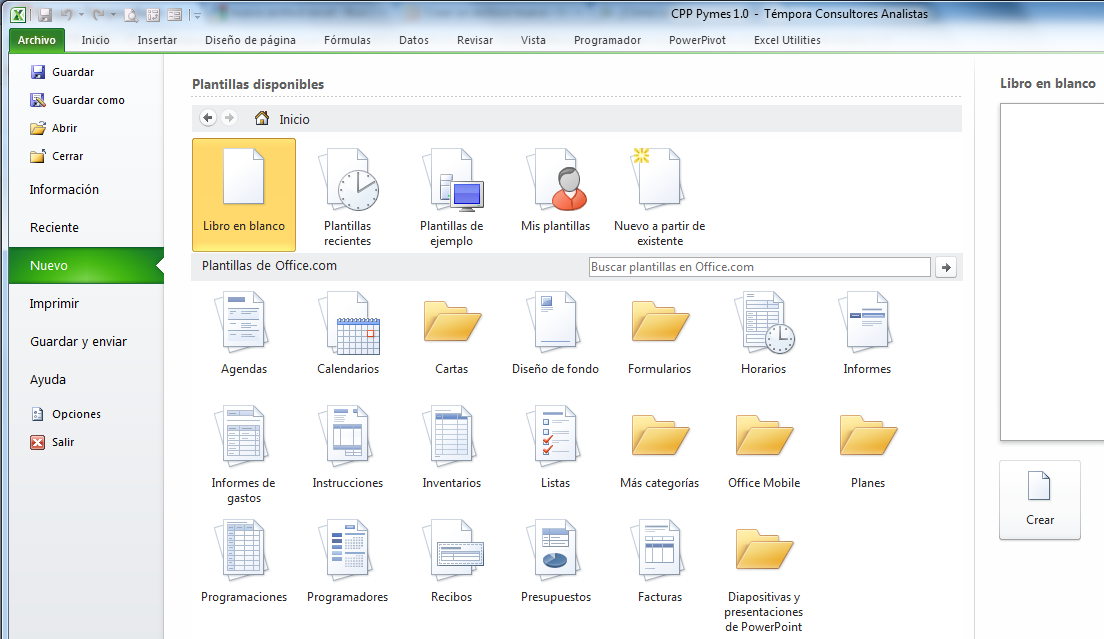Choose Nuevo a partir de existente
This screenshot has height=639, width=1104.
click(659, 196)
